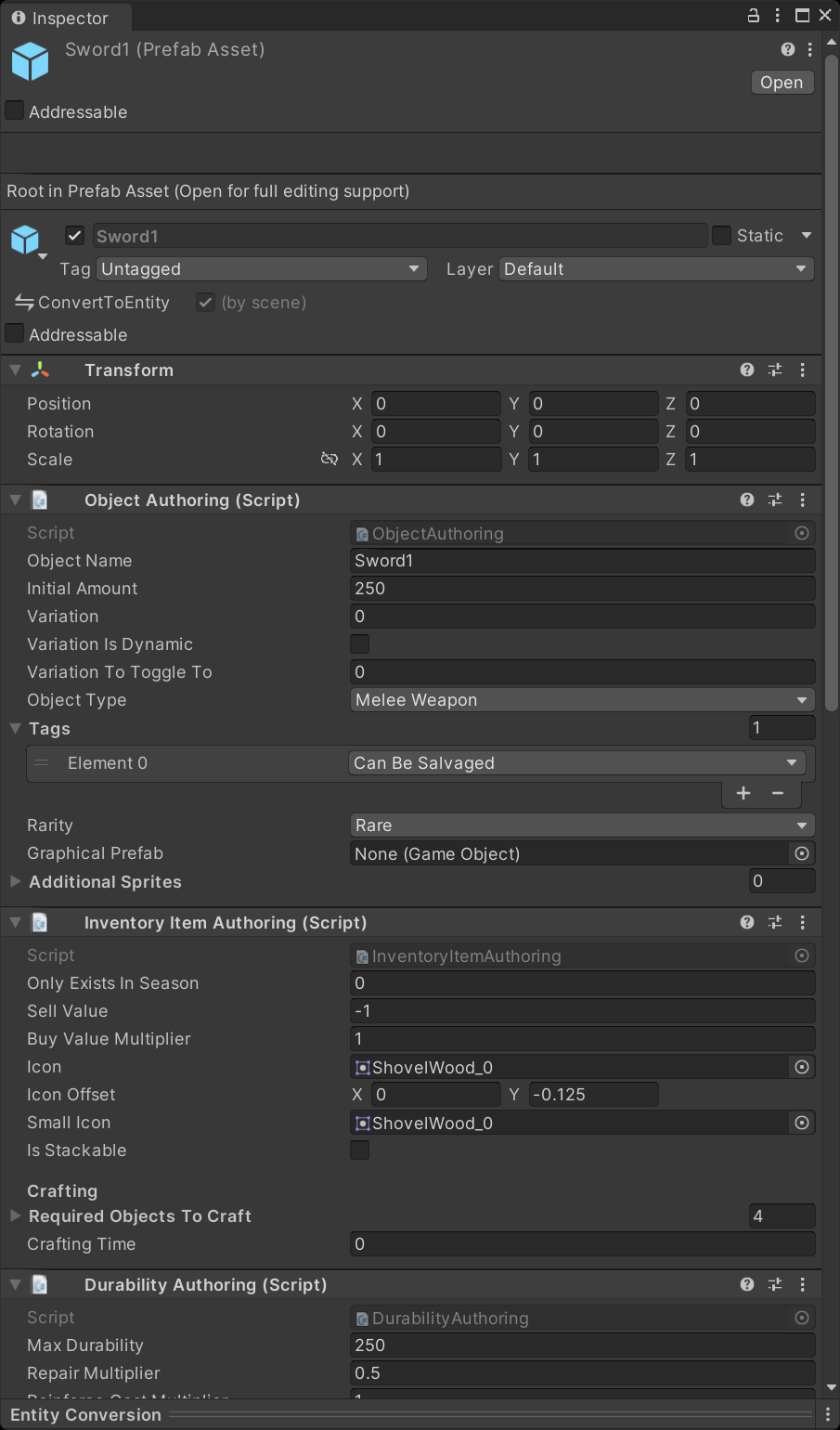Screen dimensions: 840x1430
Task: Open the Layer dropdown set to Default
Action: click(x=655, y=269)
